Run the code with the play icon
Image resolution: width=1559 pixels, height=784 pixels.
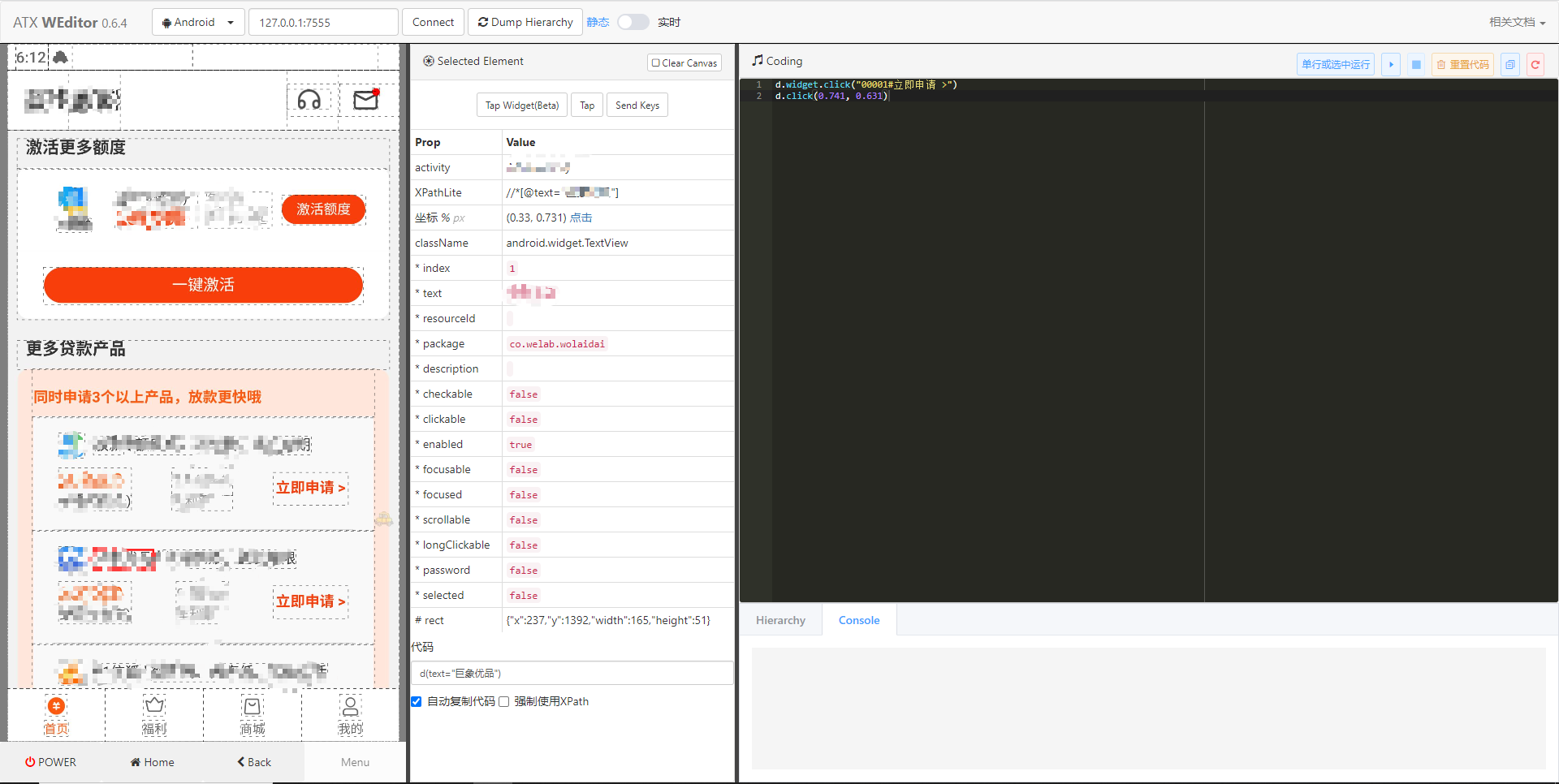pyautogui.click(x=1391, y=64)
